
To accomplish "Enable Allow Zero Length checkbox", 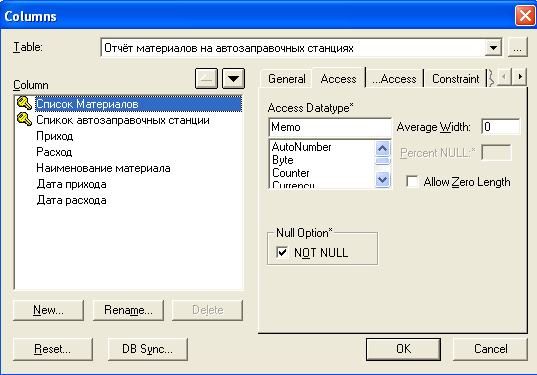I will tap(412, 182).
